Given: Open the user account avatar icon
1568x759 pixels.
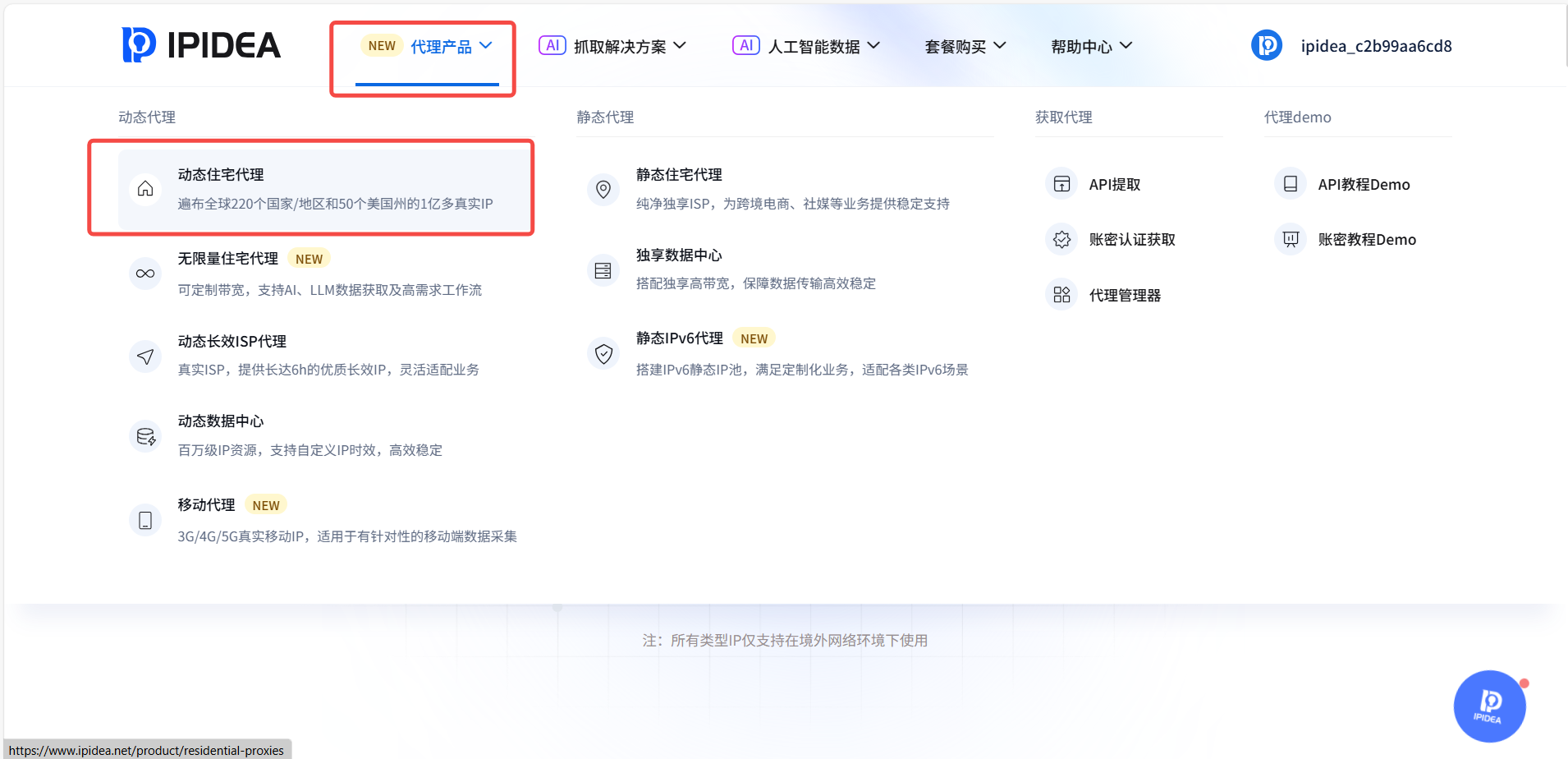Looking at the screenshot, I should click(x=1267, y=45).
